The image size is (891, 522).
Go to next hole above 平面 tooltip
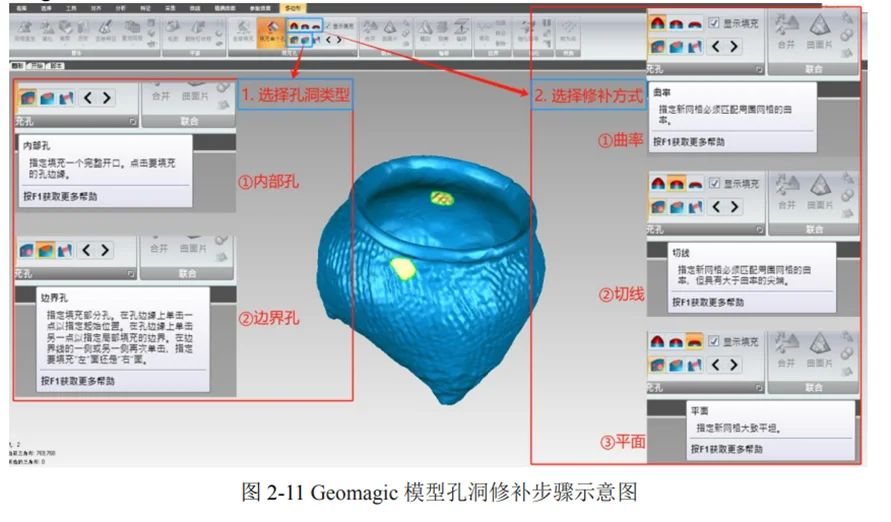[x=734, y=365]
